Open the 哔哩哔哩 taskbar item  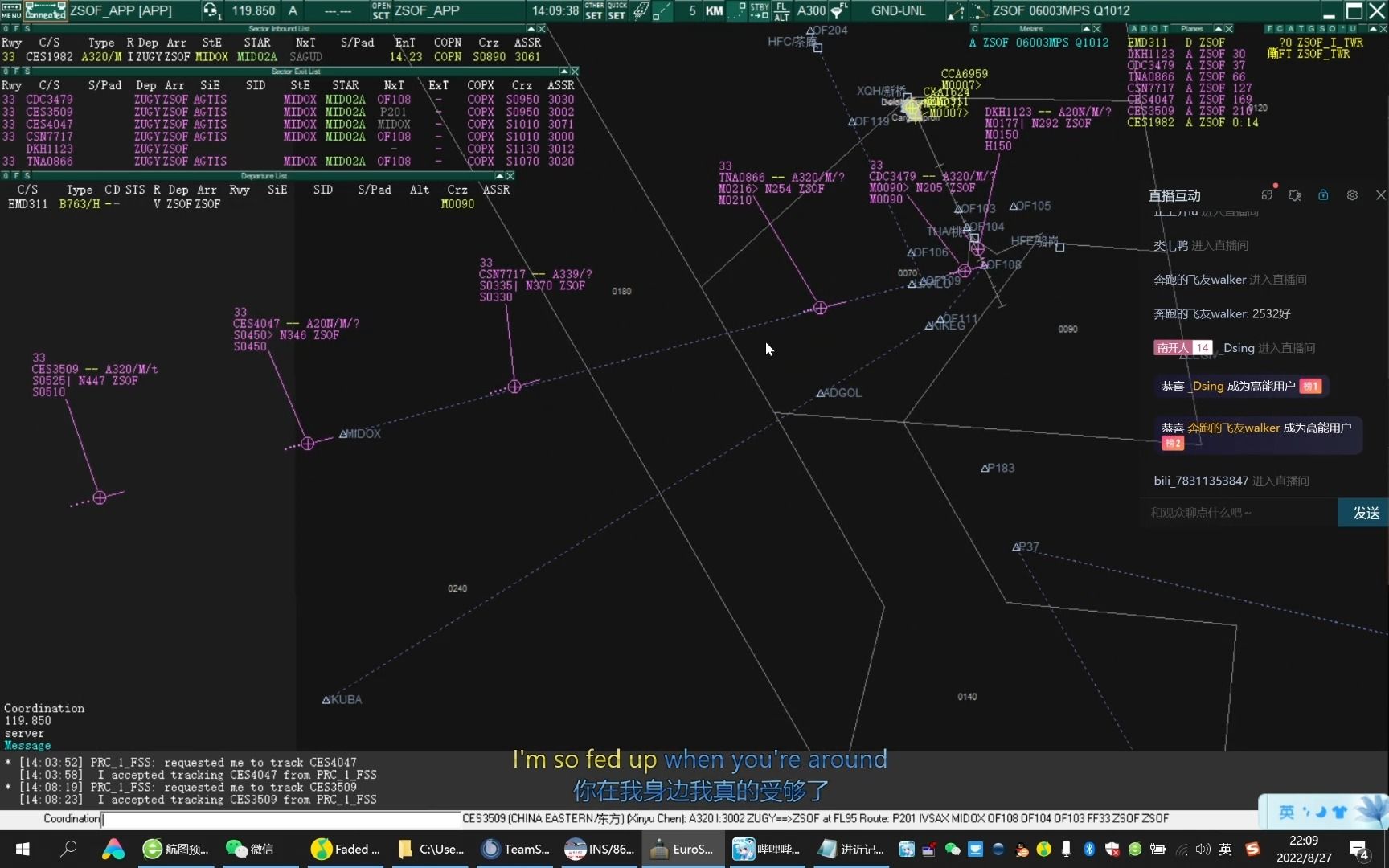(x=766, y=850)
